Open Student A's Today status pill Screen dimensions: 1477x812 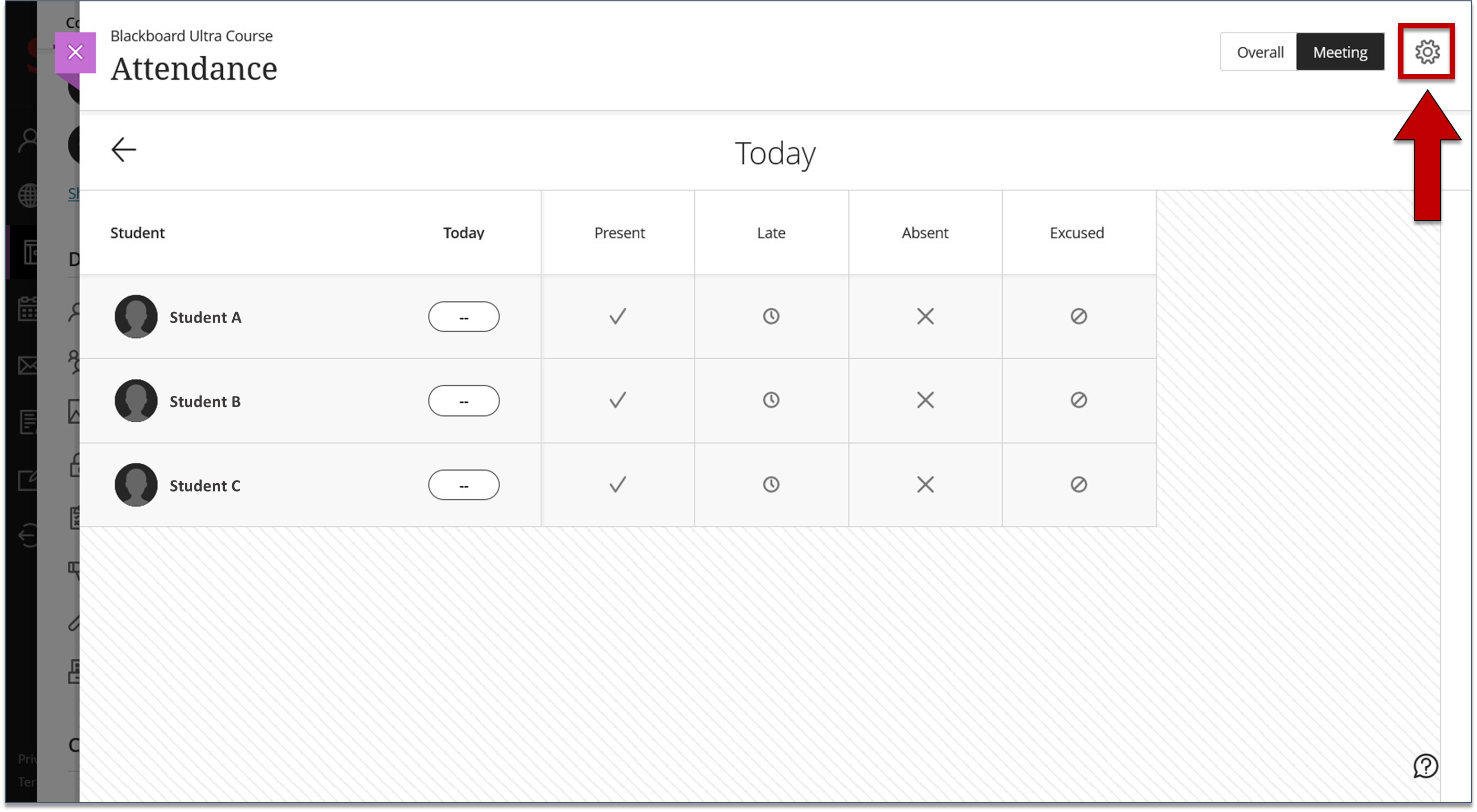click(463, 317)
